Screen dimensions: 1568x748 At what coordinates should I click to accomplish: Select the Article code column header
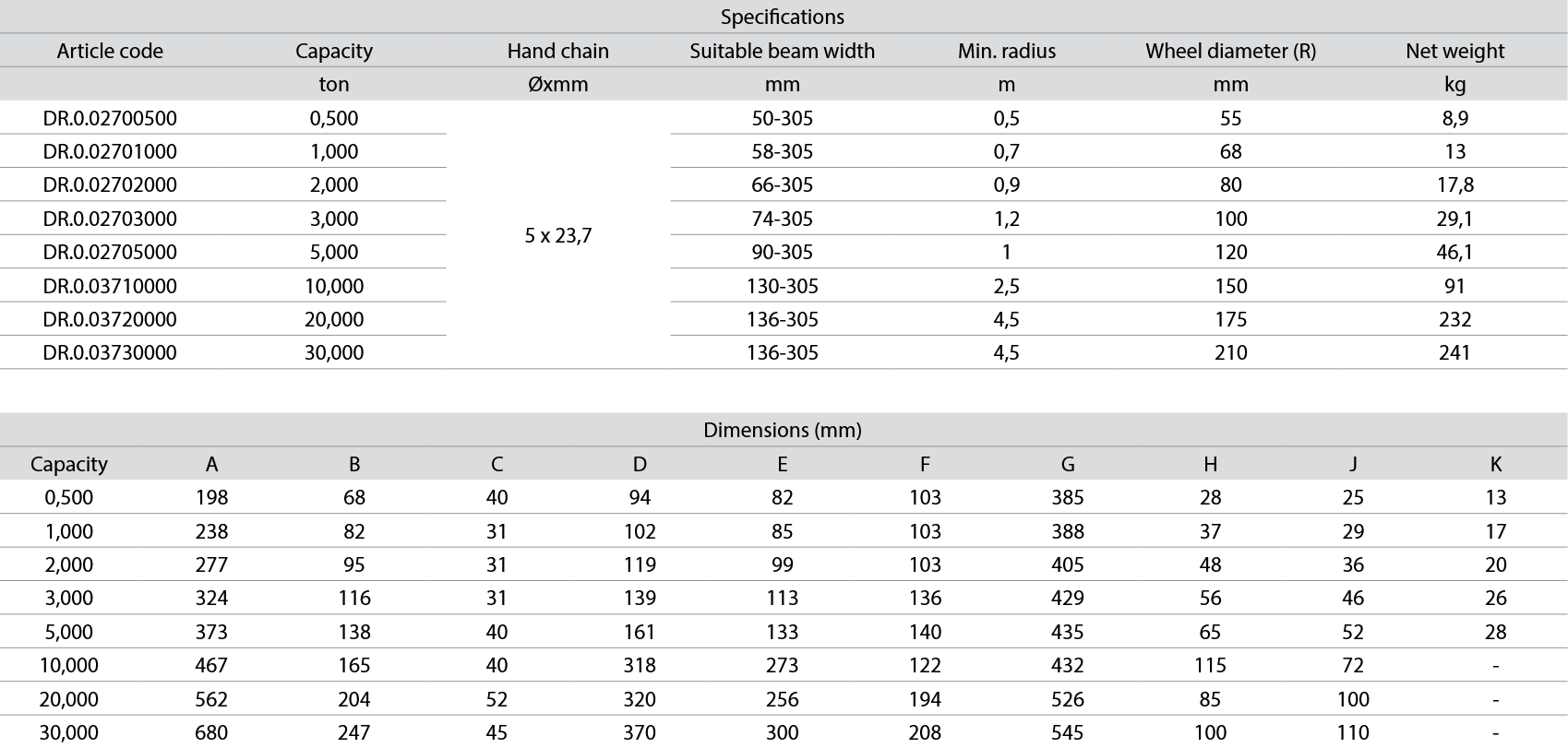(110, 51)
